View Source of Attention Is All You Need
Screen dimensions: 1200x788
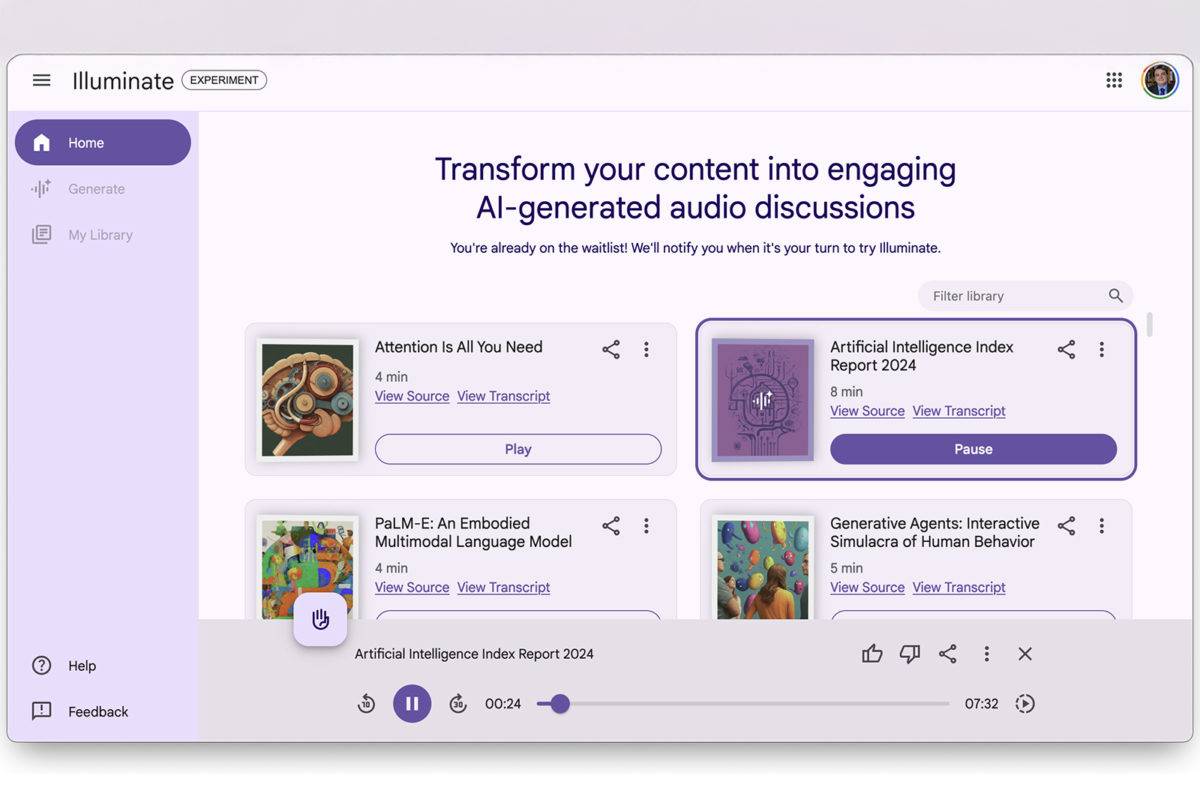(x=412, y=396)
